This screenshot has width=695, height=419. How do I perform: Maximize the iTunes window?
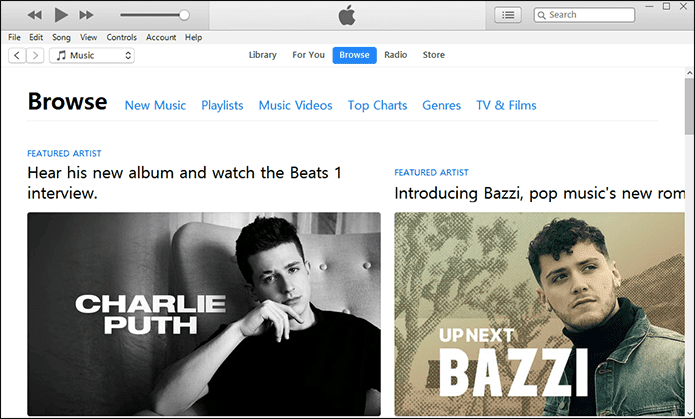coord(666,6)
